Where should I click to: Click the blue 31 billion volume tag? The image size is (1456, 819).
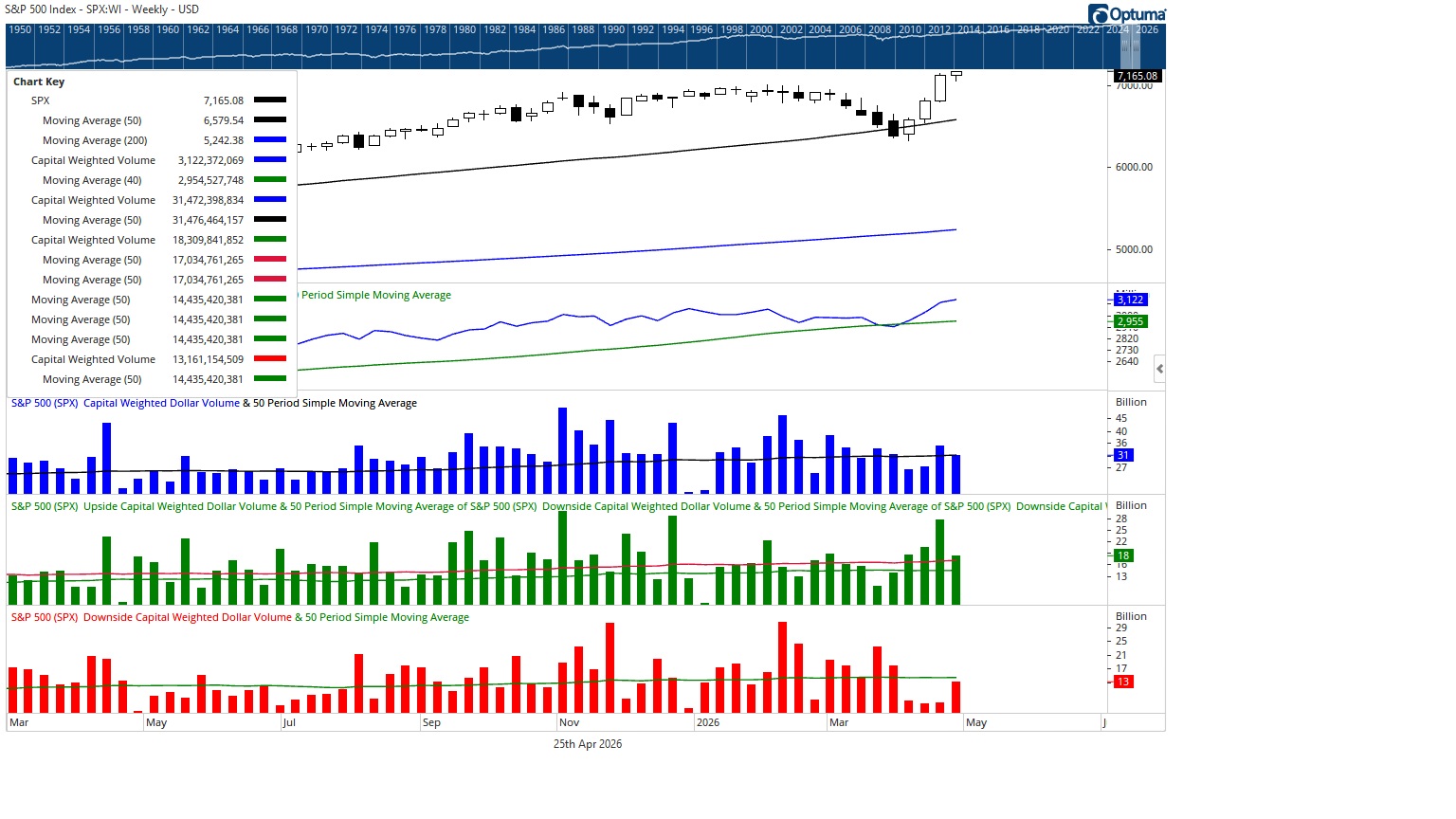(x=1122, y=455)
